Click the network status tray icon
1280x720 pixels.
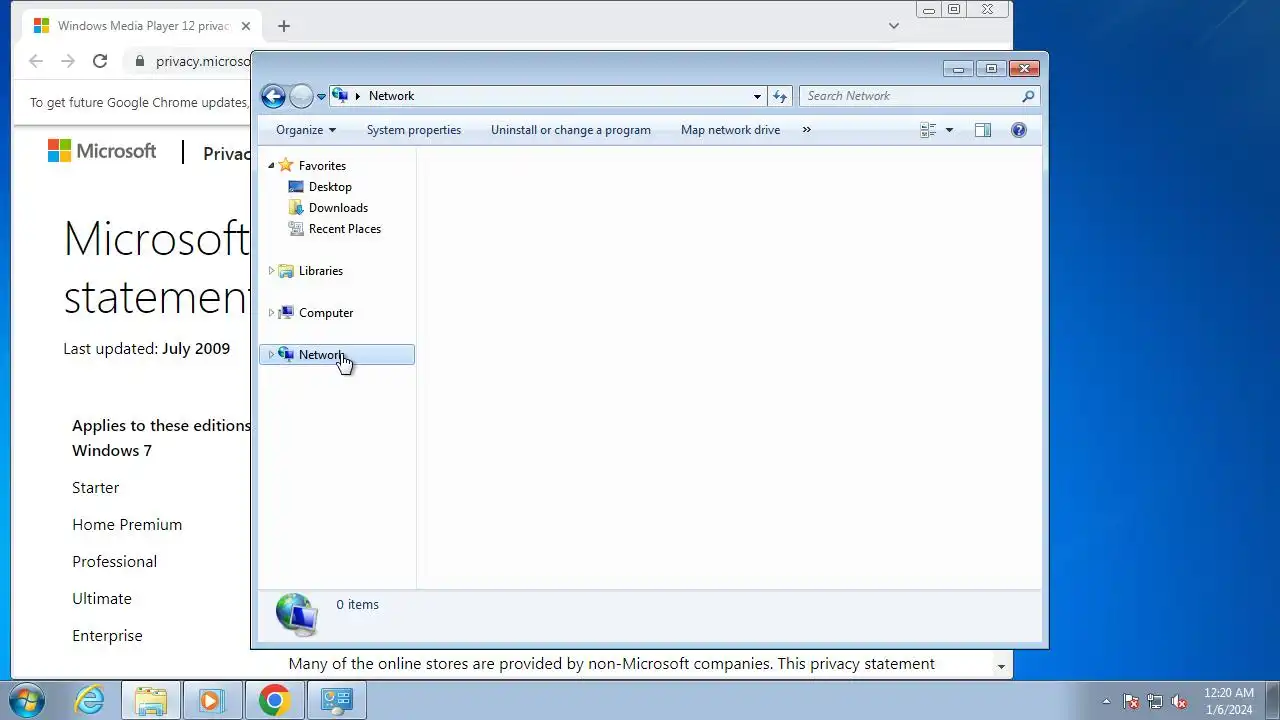click(1155, 701)
